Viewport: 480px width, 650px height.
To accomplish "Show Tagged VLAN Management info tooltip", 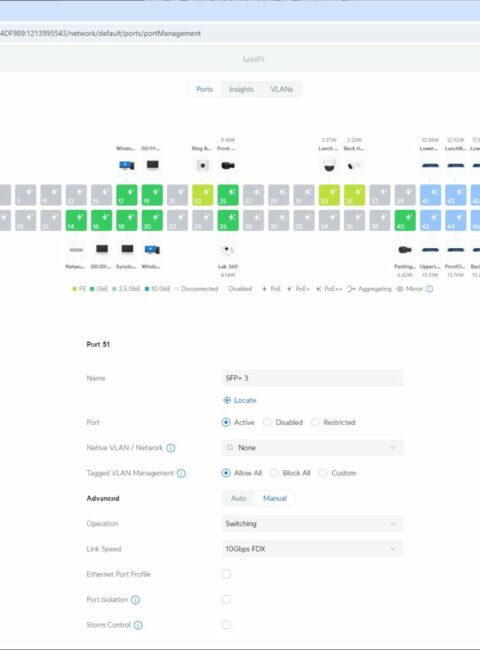I will point(181,473).
